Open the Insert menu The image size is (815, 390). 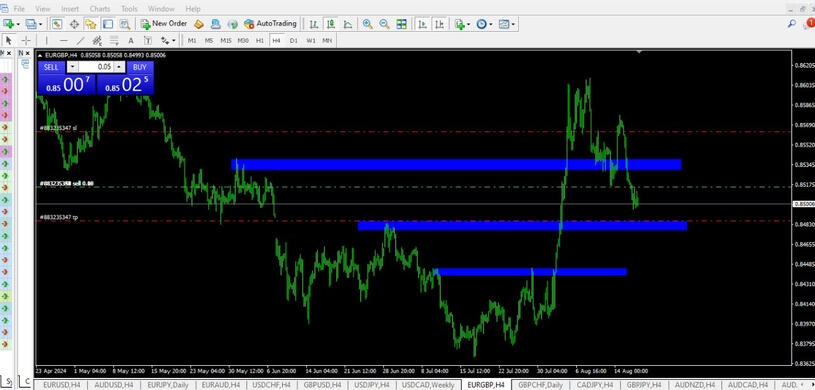70,9
